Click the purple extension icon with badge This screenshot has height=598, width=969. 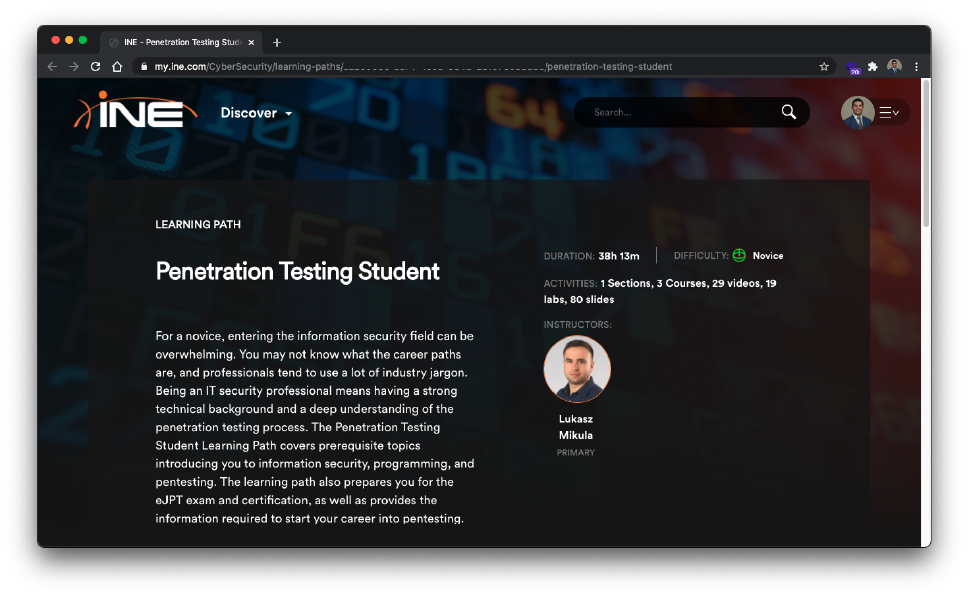[x=853, y=68]
